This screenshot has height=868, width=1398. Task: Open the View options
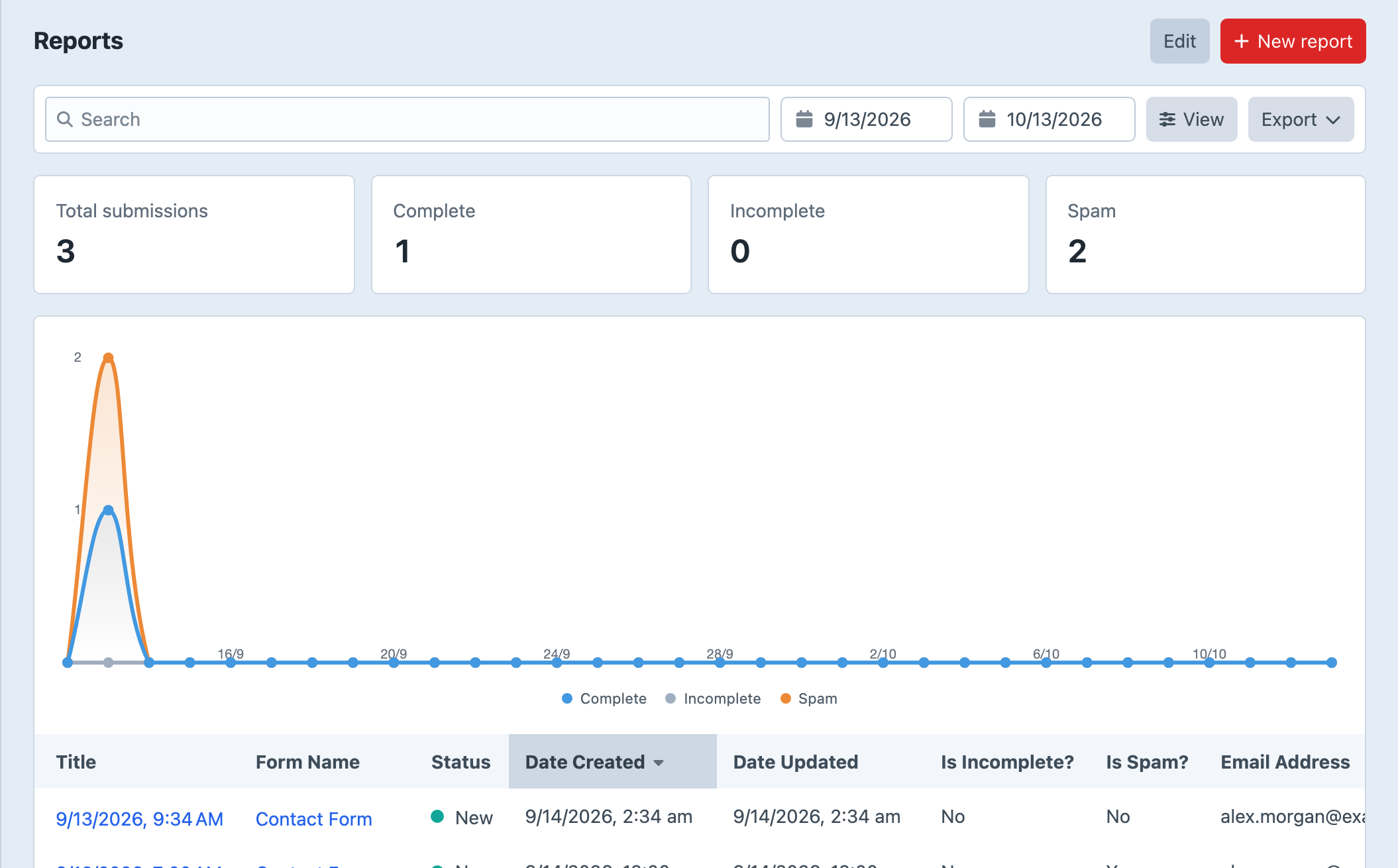[x=1191, y=119]
